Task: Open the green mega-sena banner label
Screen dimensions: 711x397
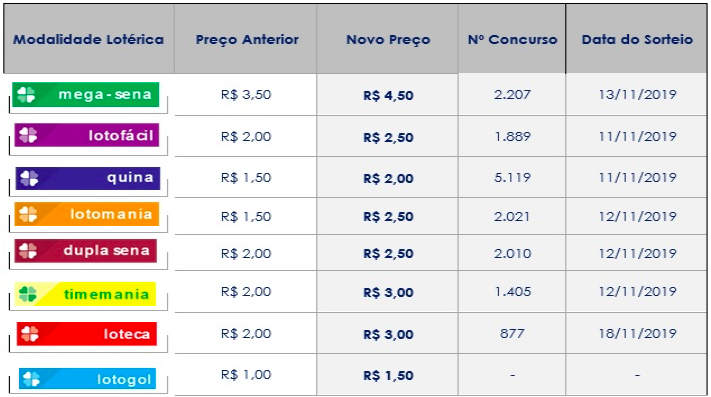Action: pyautogui.click(x=86, y=94)
